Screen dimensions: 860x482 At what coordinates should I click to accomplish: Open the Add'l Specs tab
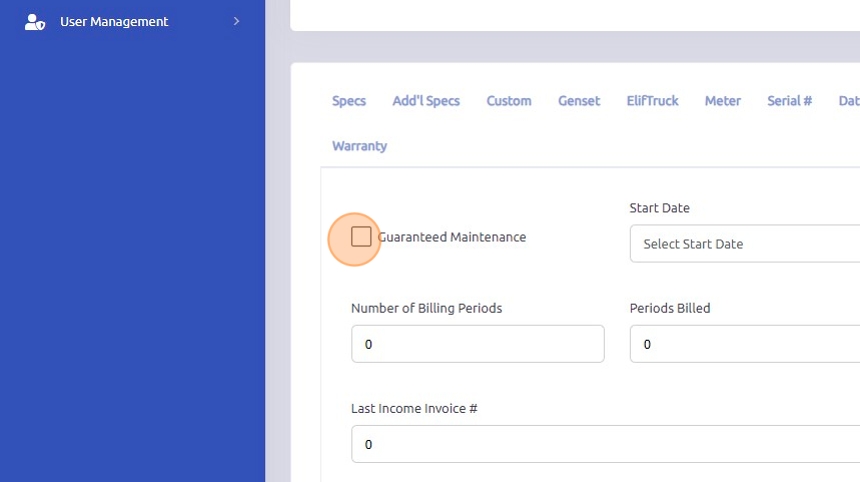[426, 101]
